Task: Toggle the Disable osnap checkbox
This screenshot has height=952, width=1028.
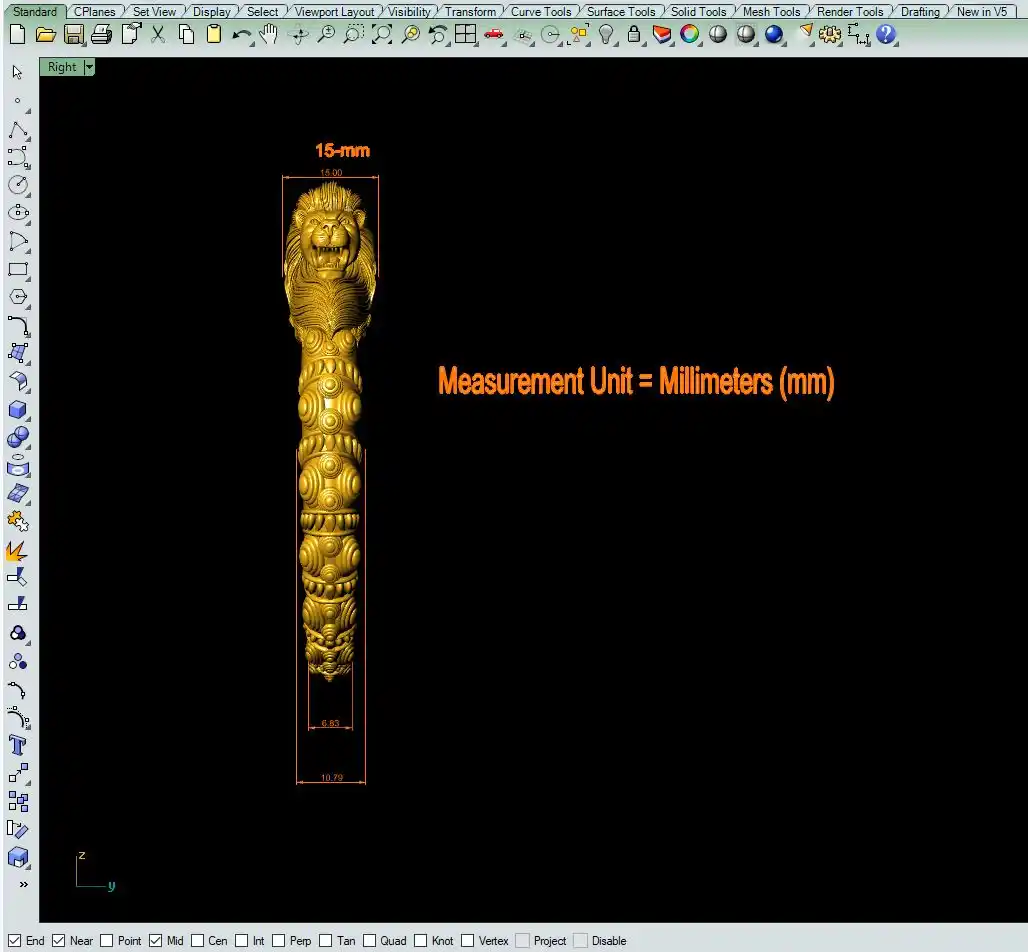Action: (x=581, y=940)
